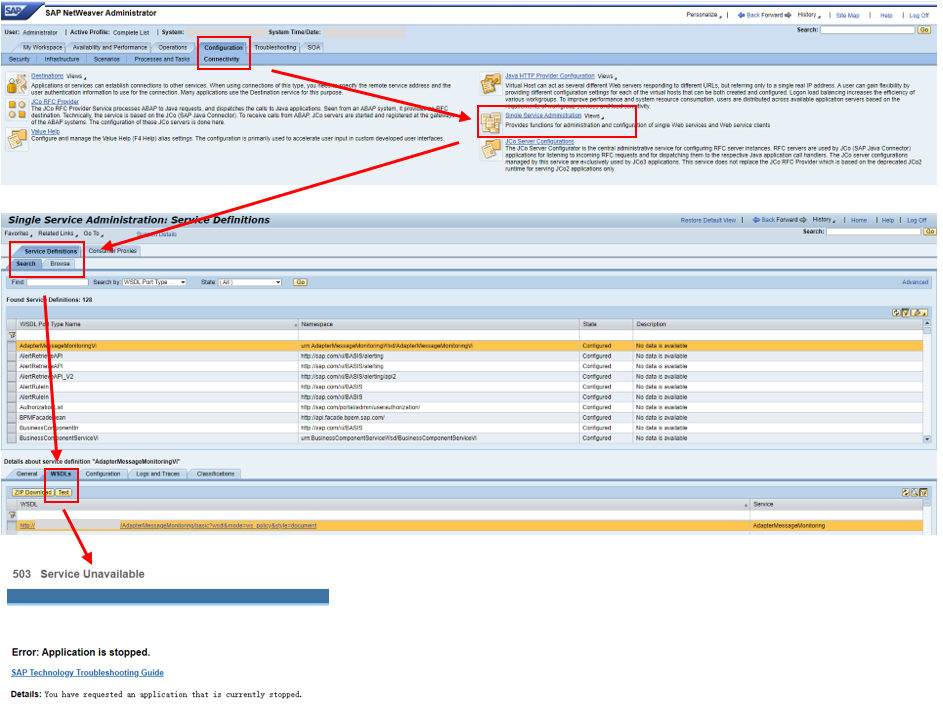This screenshot has height=712, width=943.
Task: Open the SOA tab
Action: [x=313, y=48]
